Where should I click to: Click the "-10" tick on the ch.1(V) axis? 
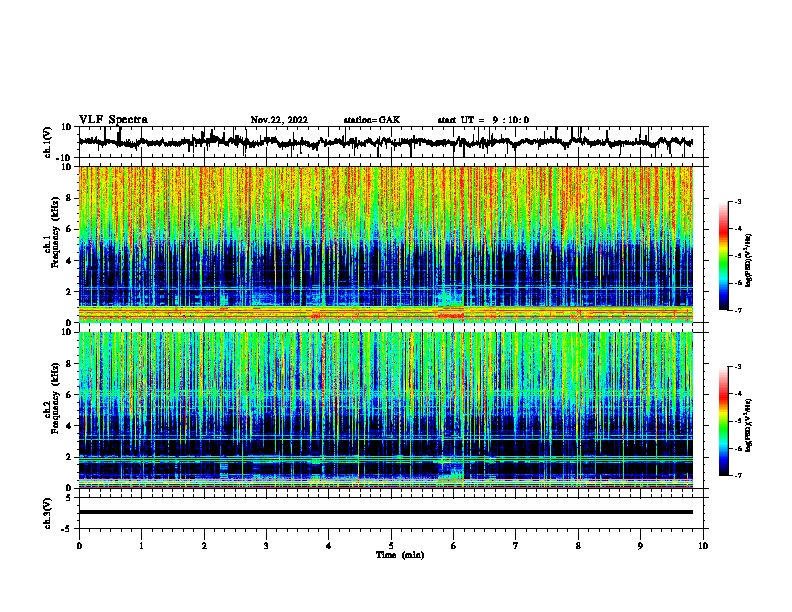point(65,158)
